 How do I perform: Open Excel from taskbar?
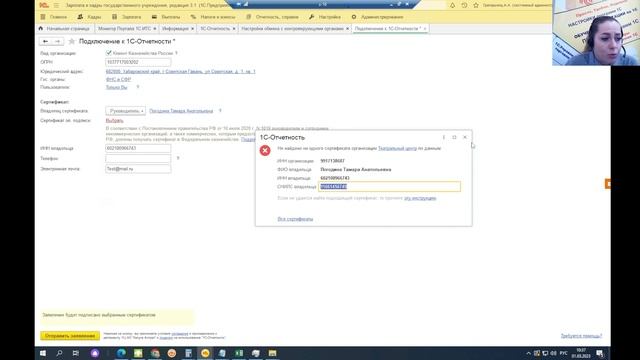pyautogui.click(x=239, y=353)
